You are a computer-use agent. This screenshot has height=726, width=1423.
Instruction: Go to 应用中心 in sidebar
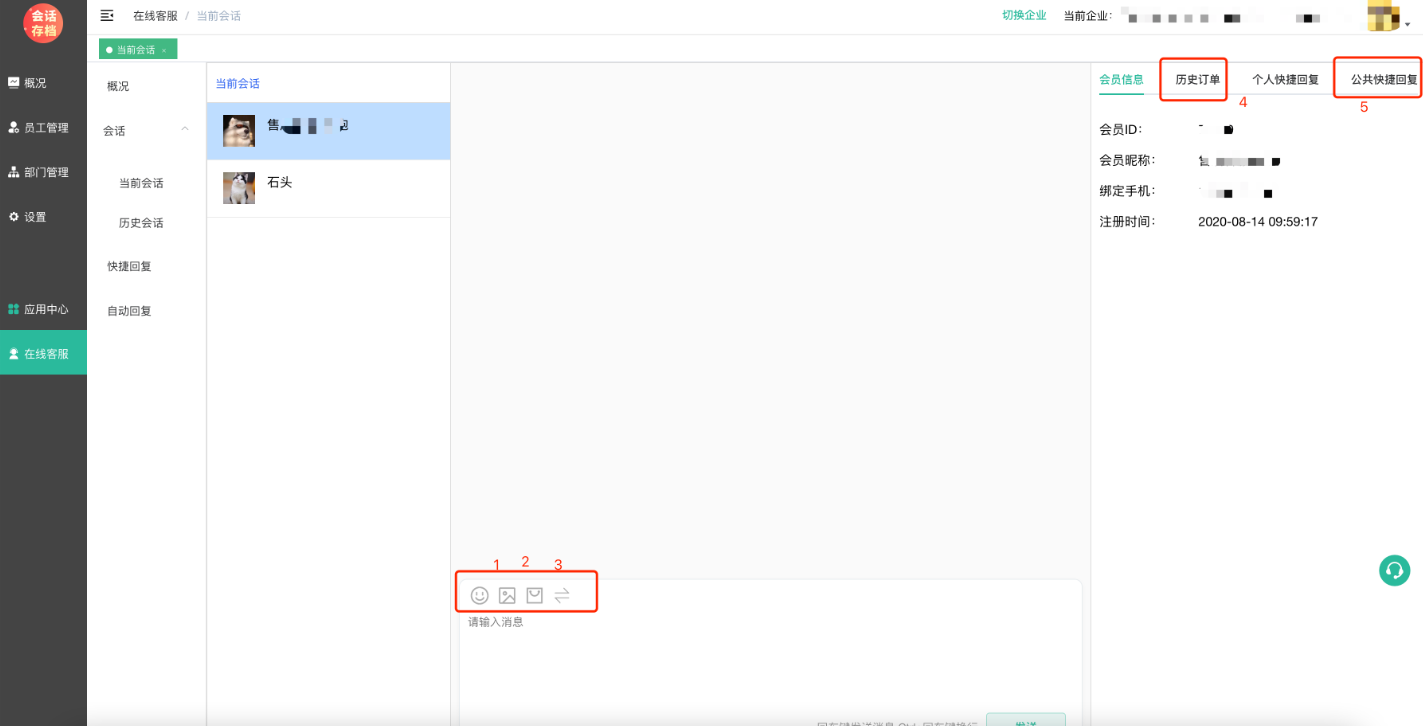tap(45, 309)
